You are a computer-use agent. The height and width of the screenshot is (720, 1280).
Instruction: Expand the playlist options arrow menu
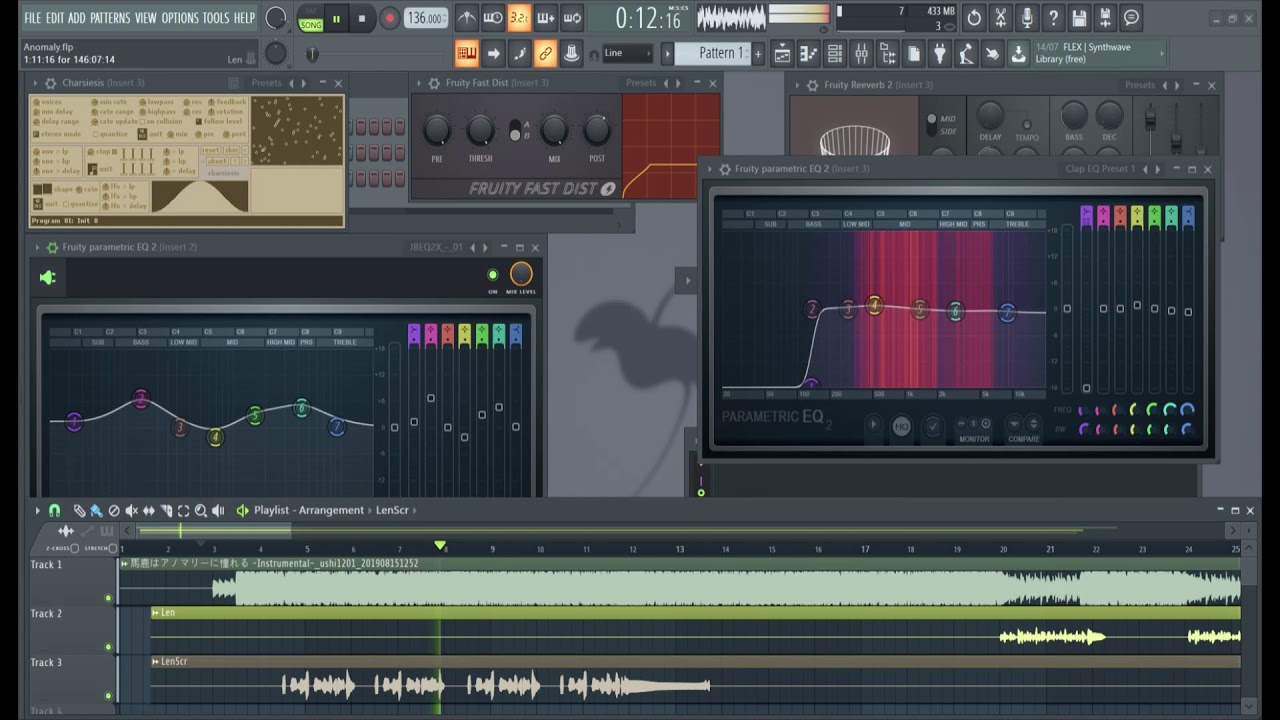tap(37, 510)
